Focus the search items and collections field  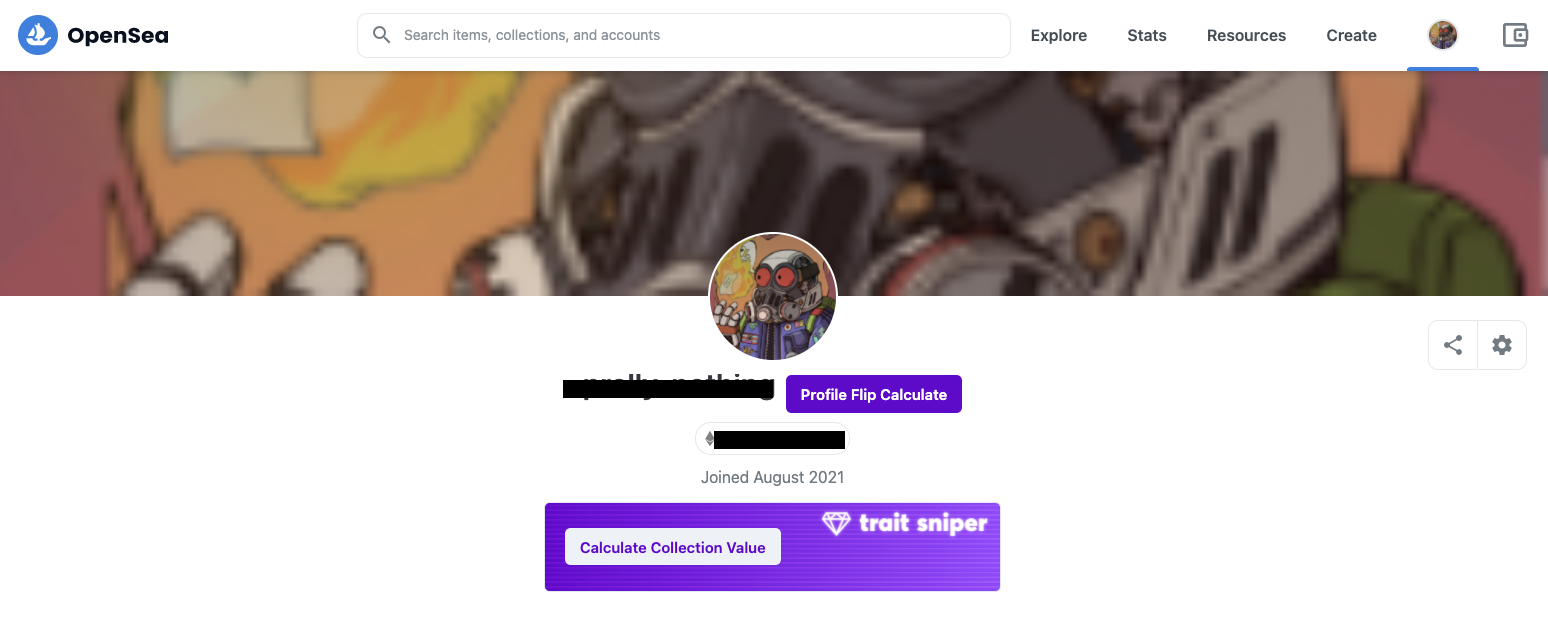[683, 35]
